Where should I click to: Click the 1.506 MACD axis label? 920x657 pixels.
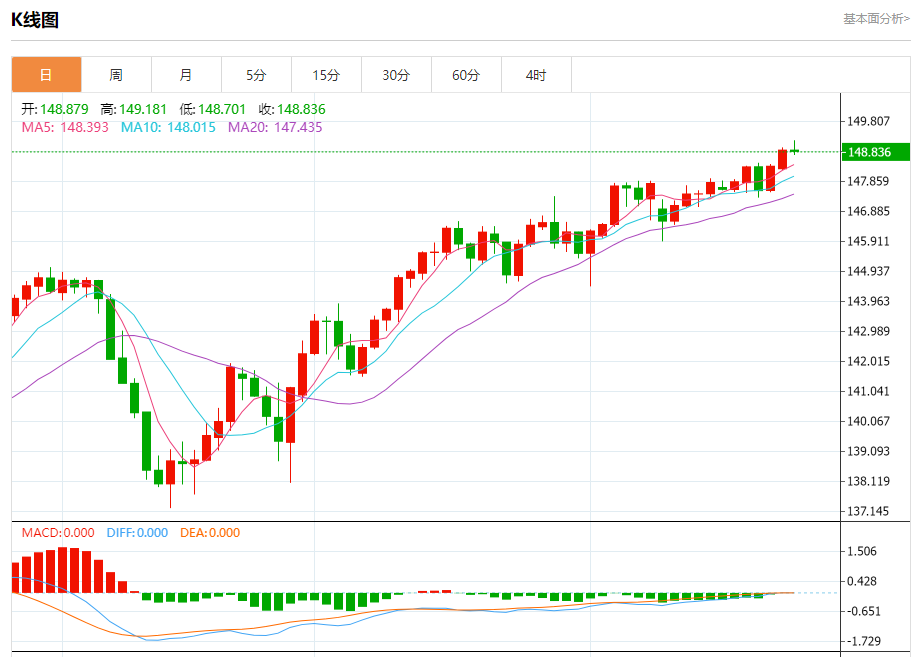click(862, 551)
